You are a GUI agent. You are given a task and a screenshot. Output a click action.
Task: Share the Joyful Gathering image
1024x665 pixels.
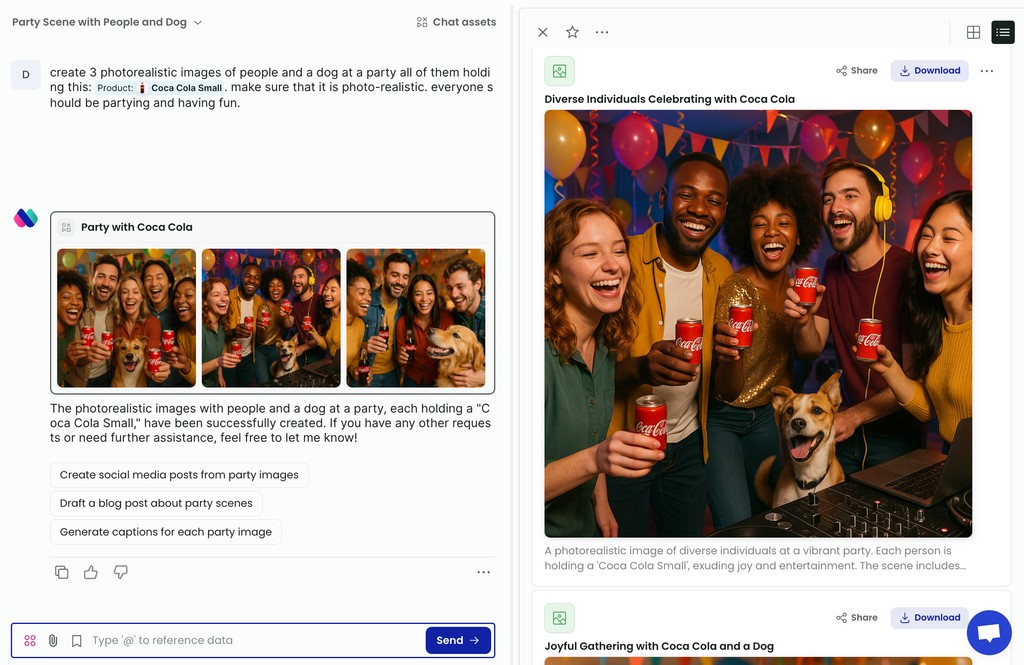[857, 617]
